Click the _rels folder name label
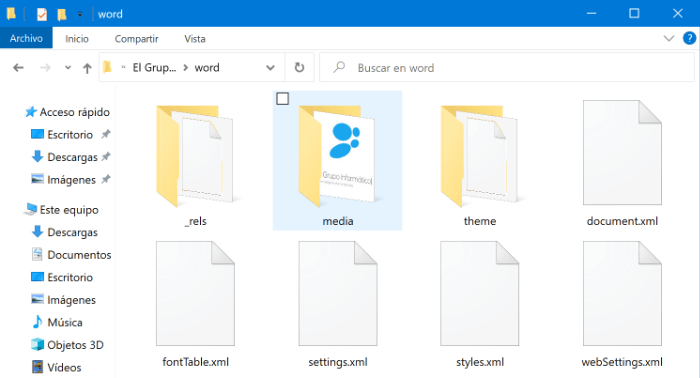This screenshot has width=700, height=378. pos(196,221)
